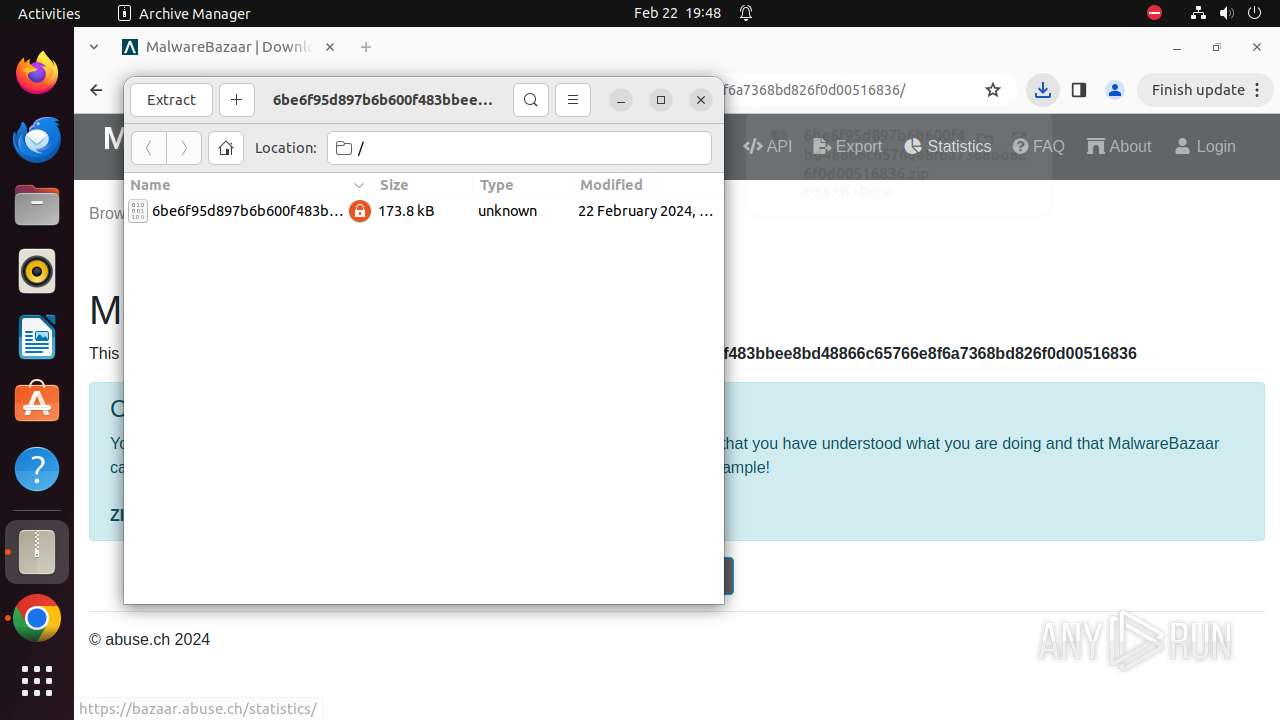The height and width of the screenshot is (720, 1280).
Task: Click the Extract button in Archive Manager
Action: pyautogui.click(x=171, y=100)
